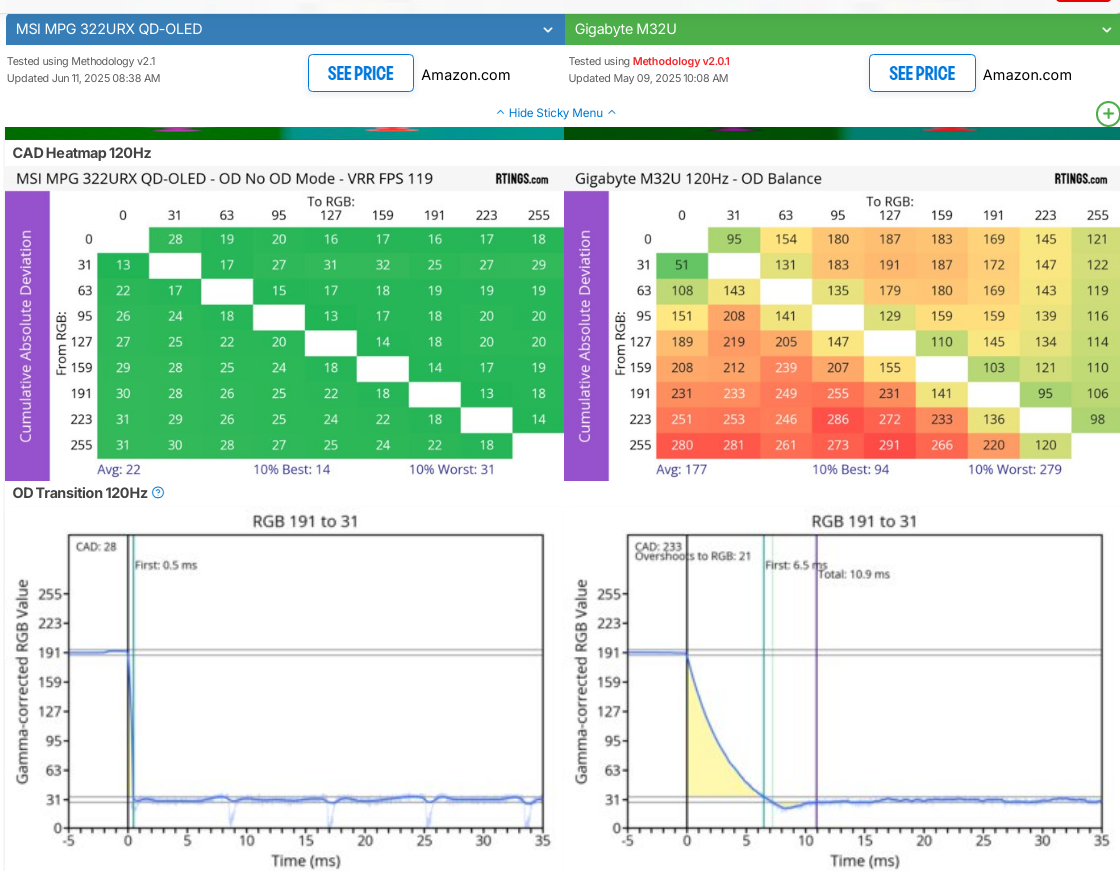Click MSI heatmap purple Cumulative Absolute Deviation bar
The width and height of the screenshot is (1120, 871).
click(27, 336)
